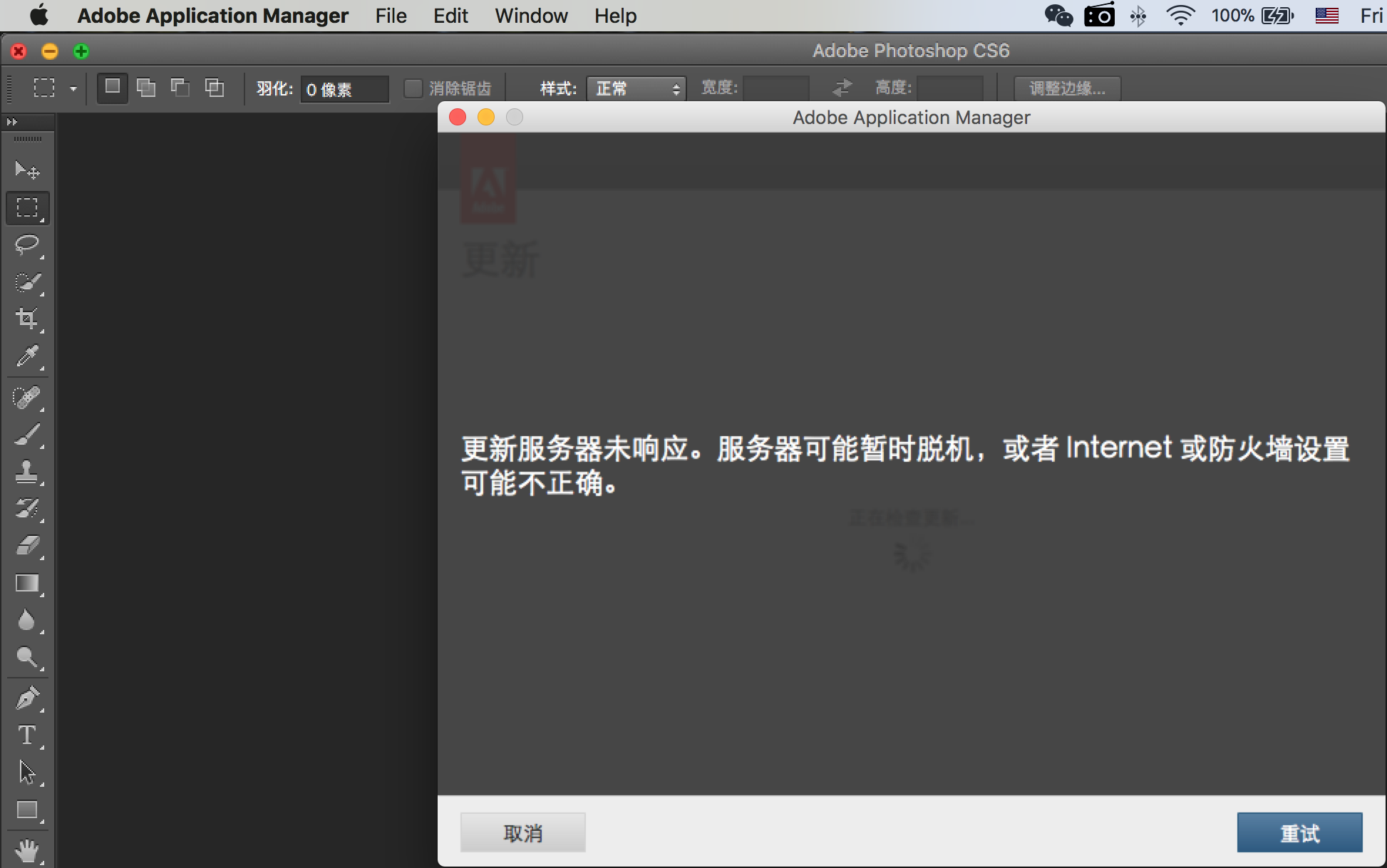This screenshot has height=868, width=1387.
Task: Minimize the Adobe Application Manager dialog
Action: 486,117
